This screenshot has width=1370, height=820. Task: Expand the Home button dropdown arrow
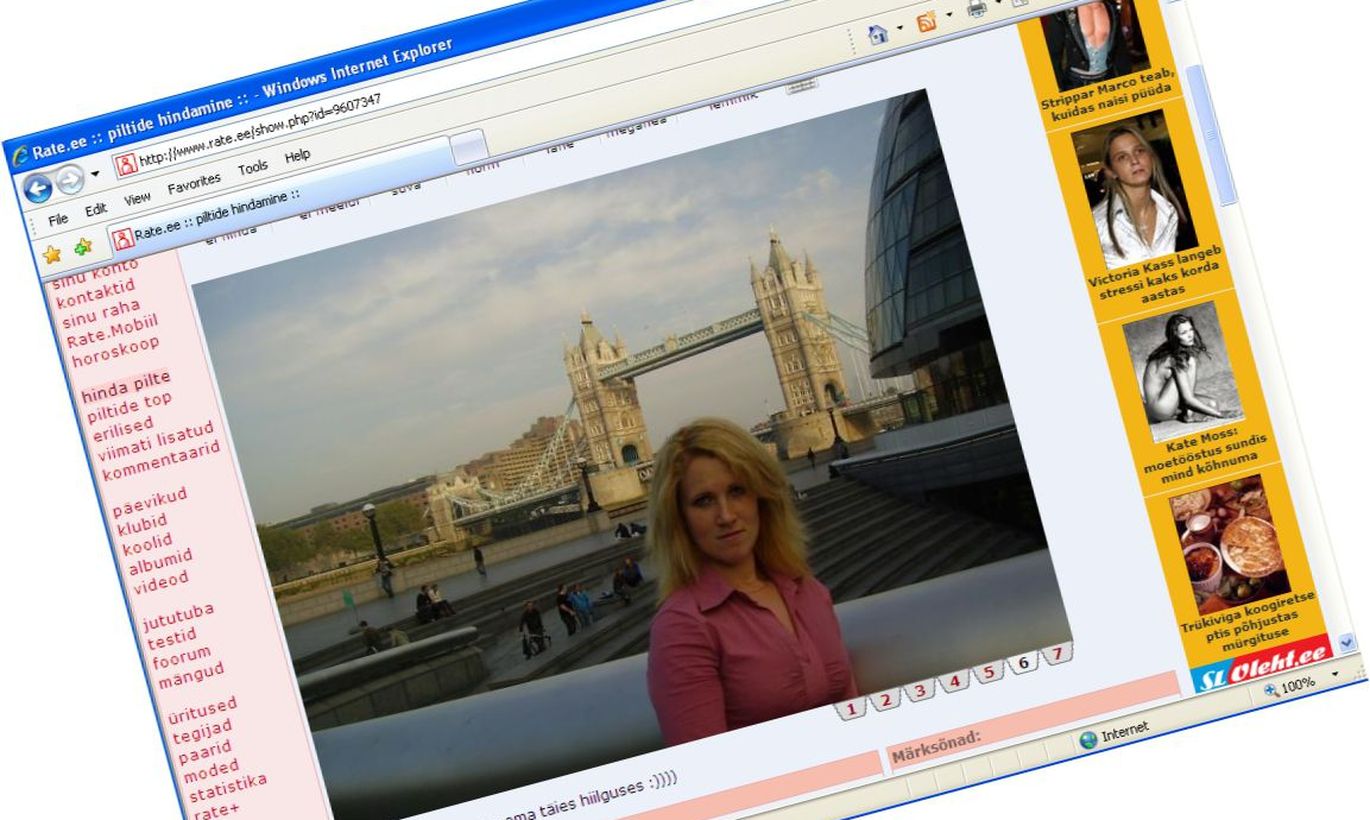899,29
